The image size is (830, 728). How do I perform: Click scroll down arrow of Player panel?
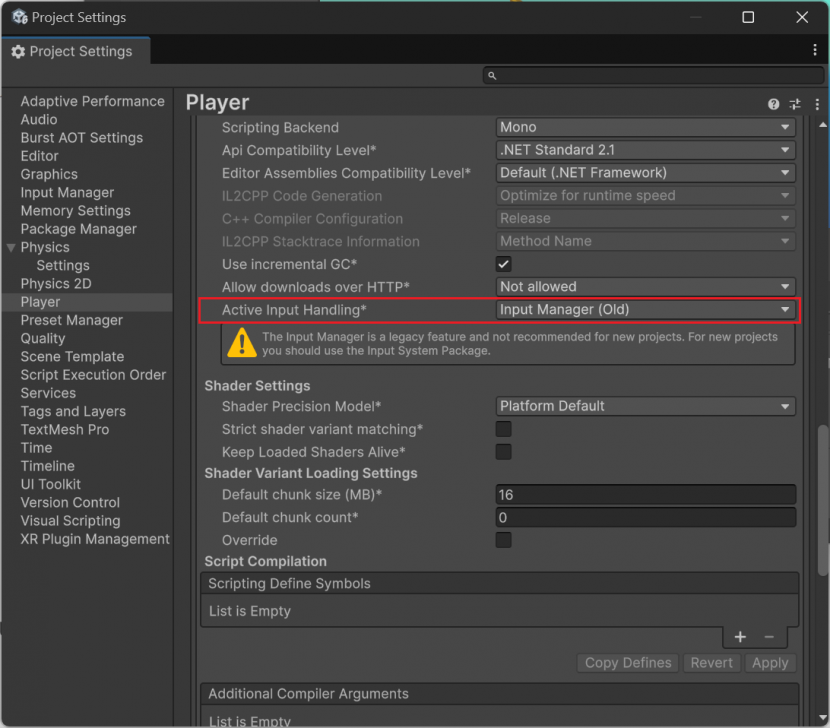(822, 718)
